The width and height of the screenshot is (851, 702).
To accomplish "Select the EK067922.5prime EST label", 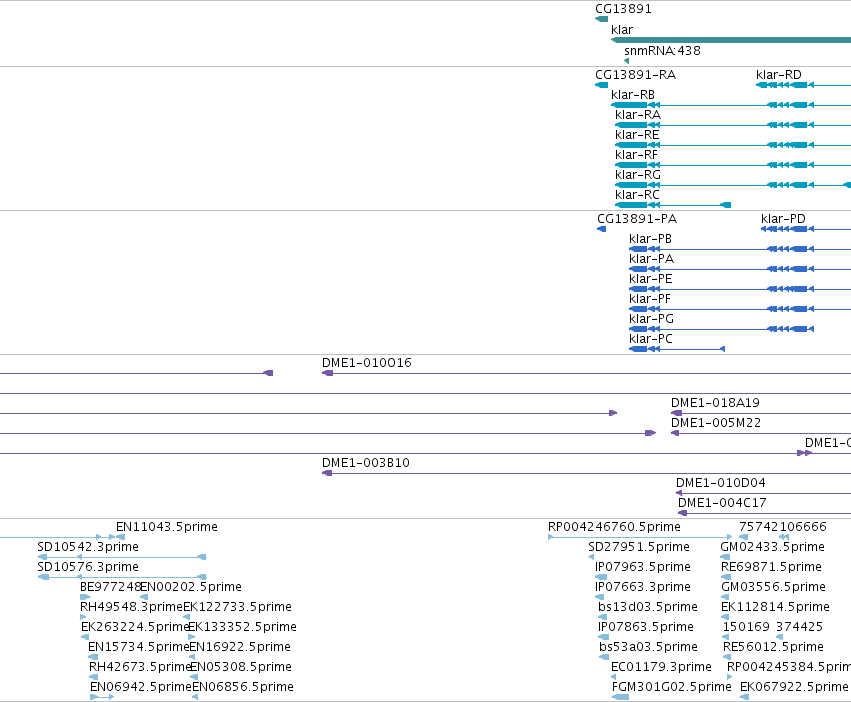I will tap(793, 687).
